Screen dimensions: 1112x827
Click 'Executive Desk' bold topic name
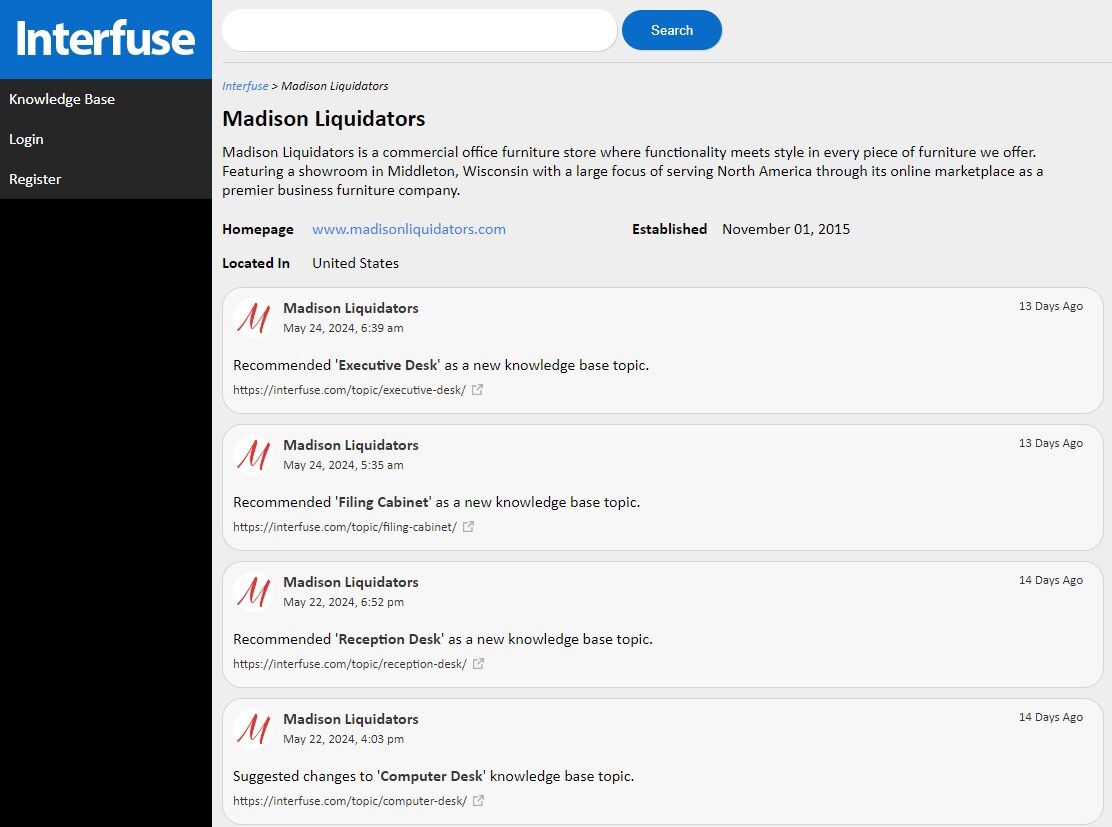tap(388, 365)
